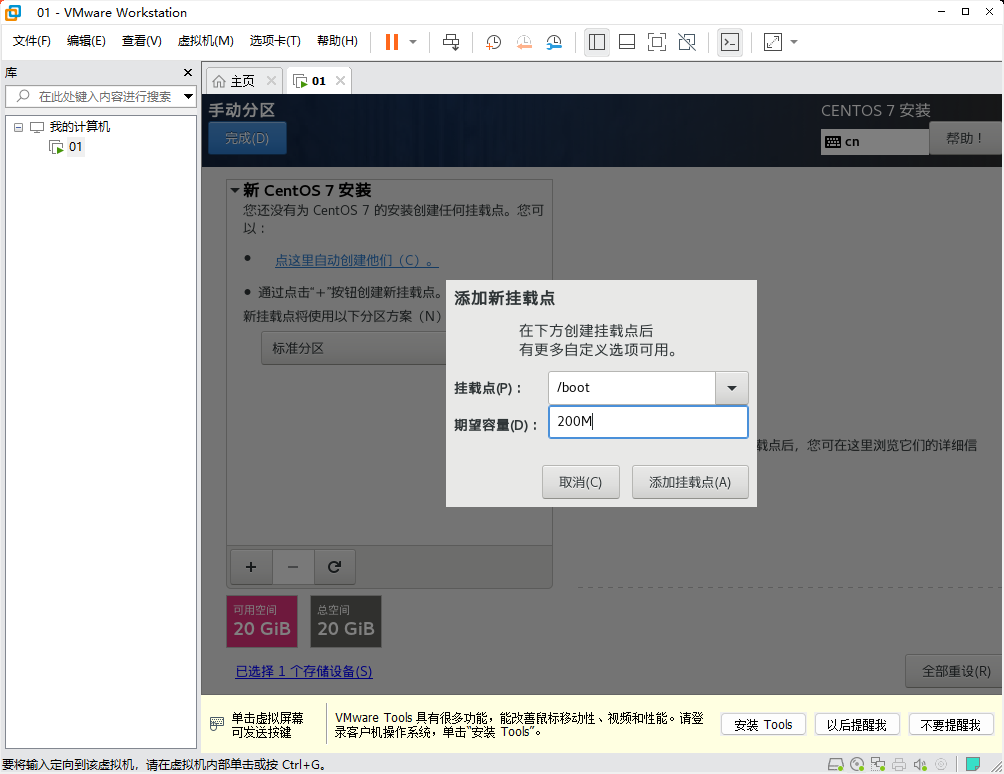Click the /boot mount point text field
The height and width of the screenshot is (774, 1004).
pos(631,388)
